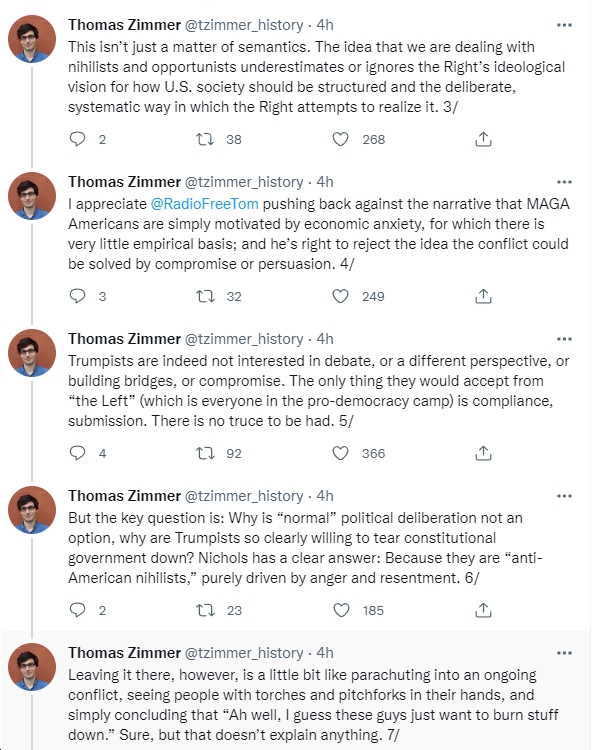Retweet the tweet with 32 retweets
The height and width of the screenshot is (750, 595).
click(205, 296)
